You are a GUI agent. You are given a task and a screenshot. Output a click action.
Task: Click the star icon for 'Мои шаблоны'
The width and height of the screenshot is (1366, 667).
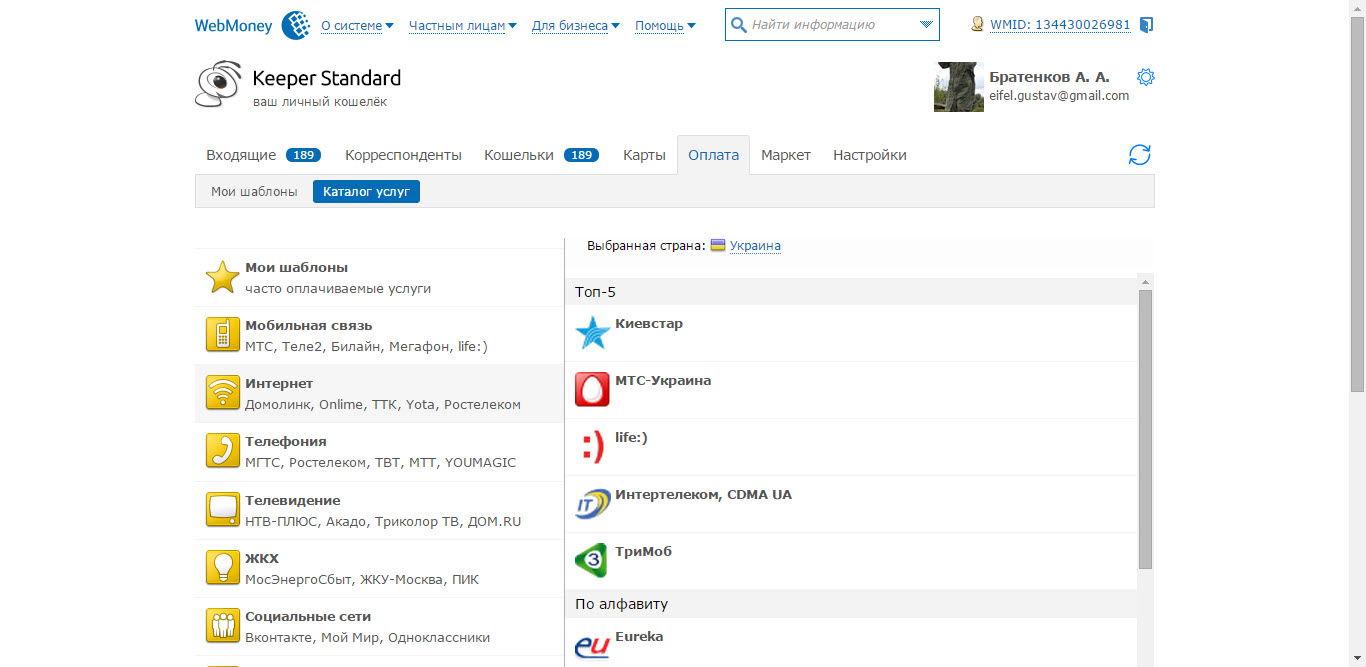pyautogui.click(x=222, y=277)
